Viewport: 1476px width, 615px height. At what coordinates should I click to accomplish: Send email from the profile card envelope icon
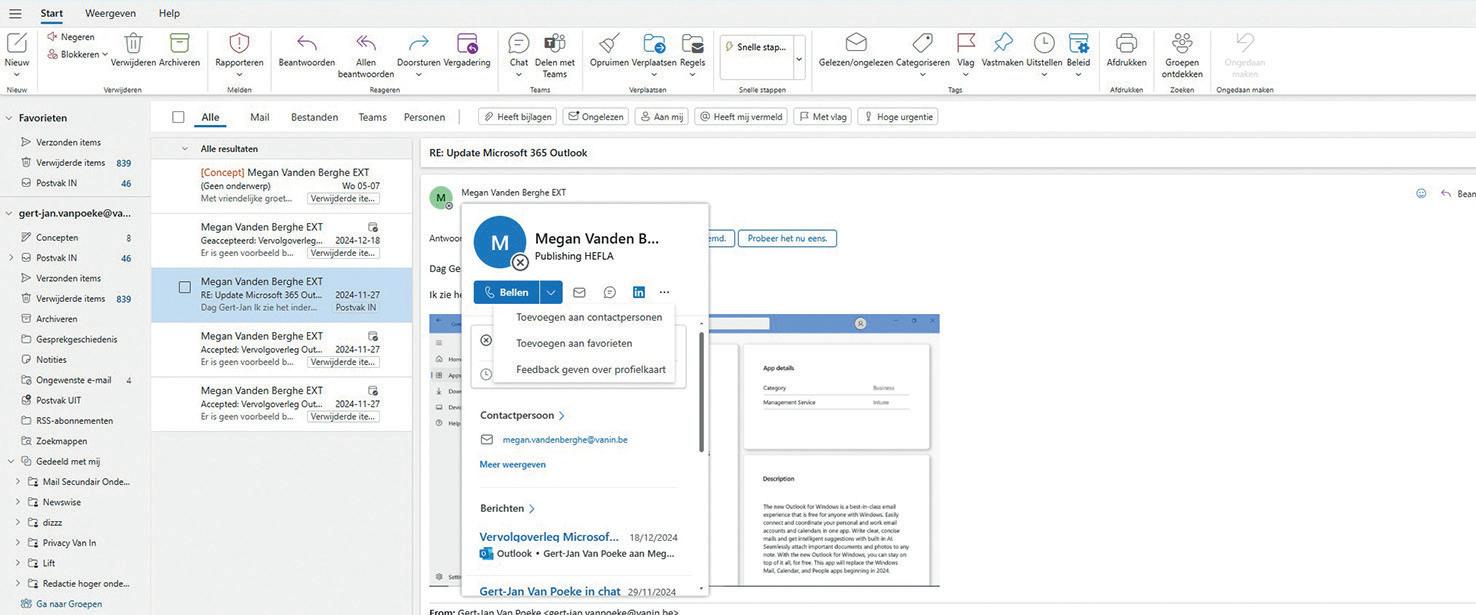[579, 292]
